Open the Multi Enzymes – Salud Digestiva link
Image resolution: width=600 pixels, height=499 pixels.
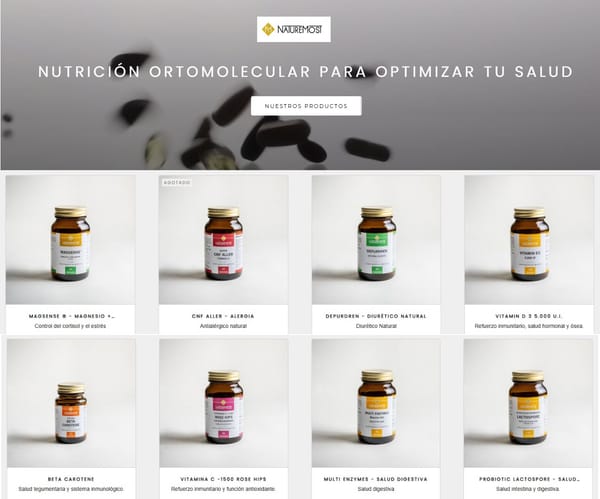click(x=376, y=479)
